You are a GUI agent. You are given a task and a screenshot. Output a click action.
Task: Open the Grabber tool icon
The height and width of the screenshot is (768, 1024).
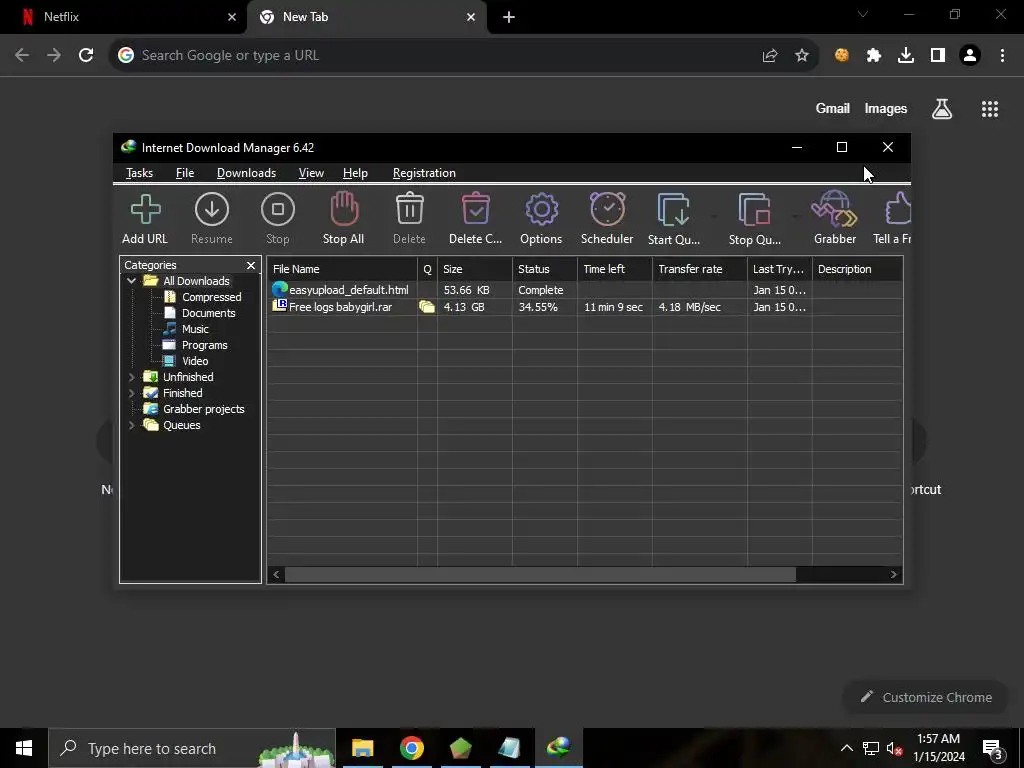[x=835, y=219]
